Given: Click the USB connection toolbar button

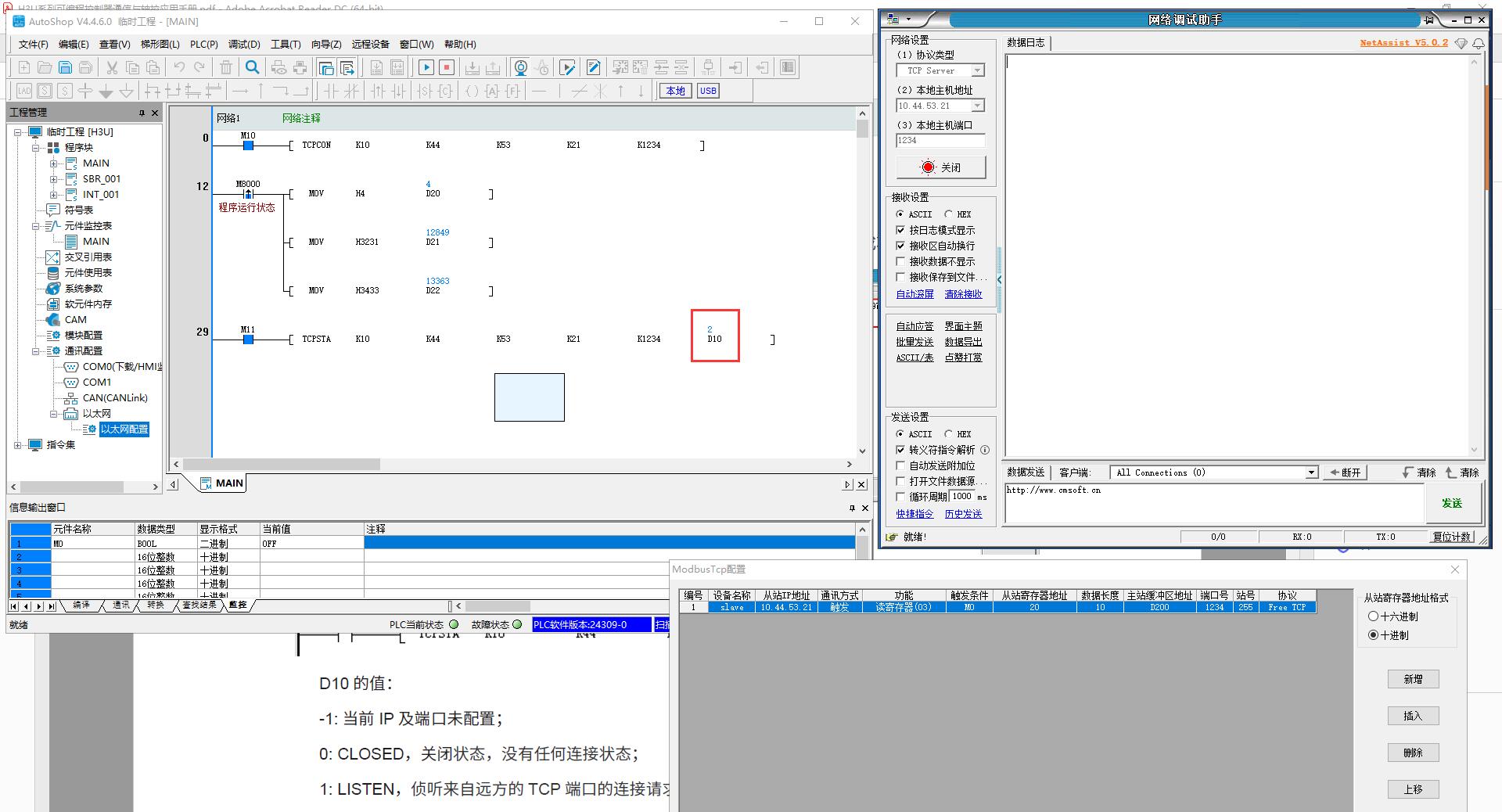Looking at the screenshot, I should click(708, 91).
